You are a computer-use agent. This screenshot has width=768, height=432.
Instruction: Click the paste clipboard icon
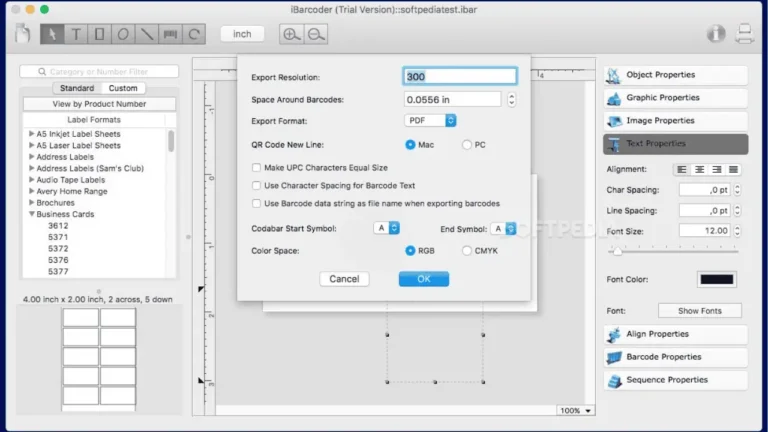[x=23, y=34]
